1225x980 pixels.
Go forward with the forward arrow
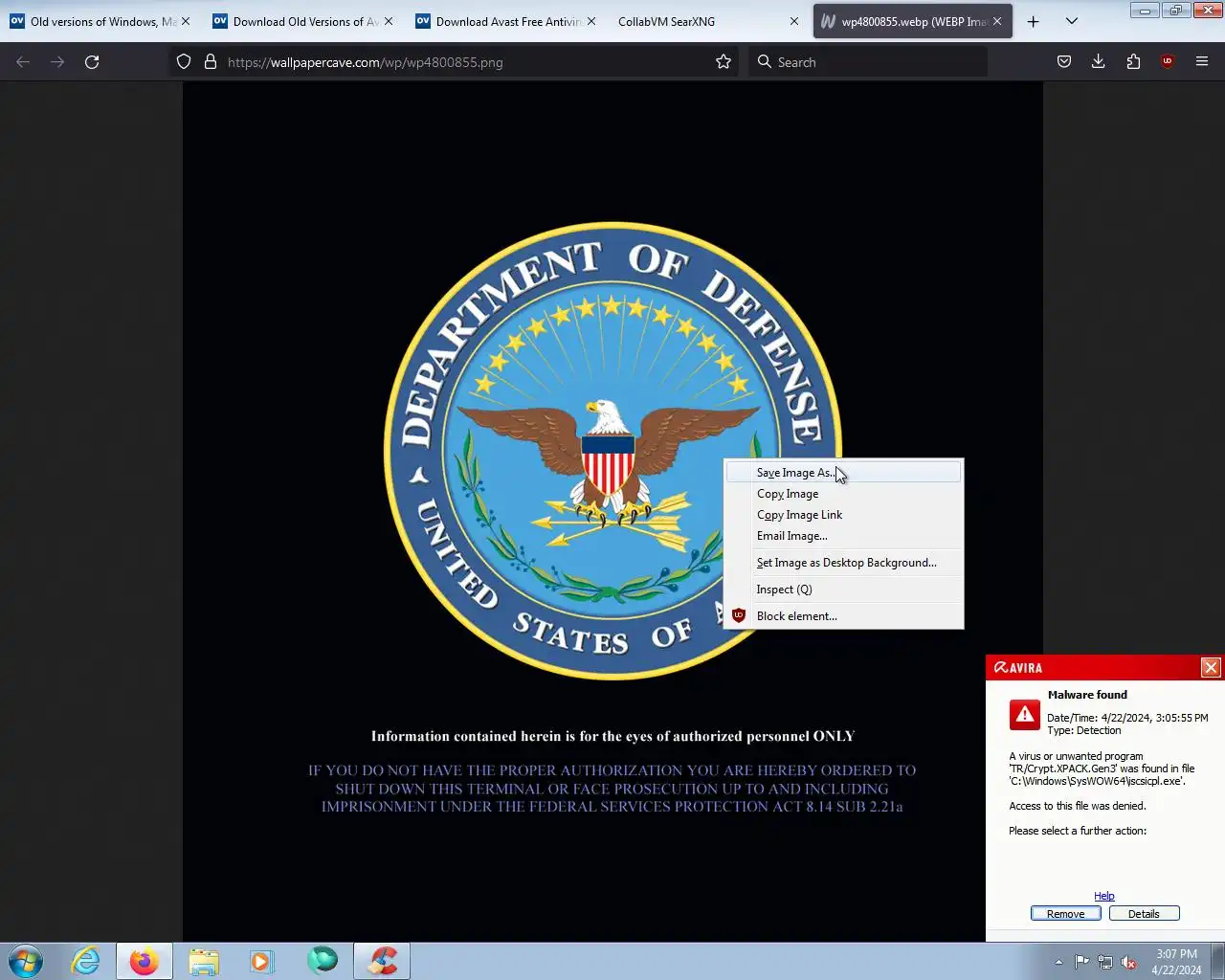[57, 61]
